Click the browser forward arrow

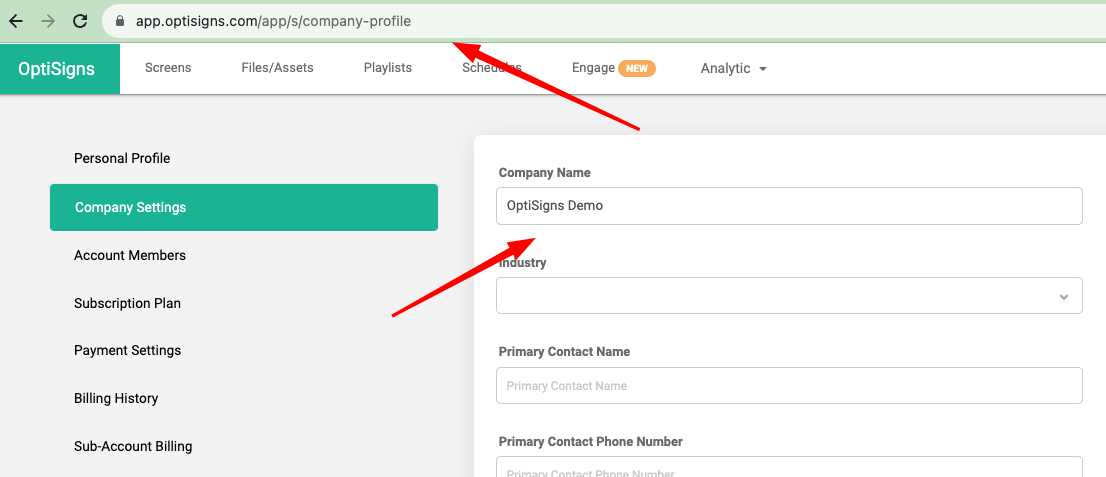48,21
